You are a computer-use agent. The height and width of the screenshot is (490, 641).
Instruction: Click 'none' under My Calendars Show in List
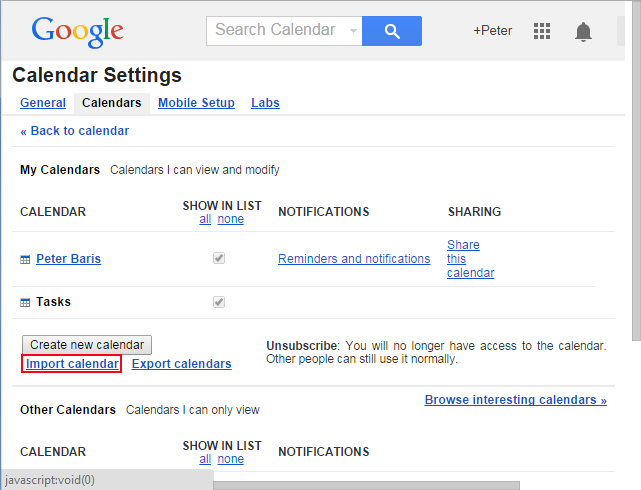pyautogui.click(x=231, y=219)
